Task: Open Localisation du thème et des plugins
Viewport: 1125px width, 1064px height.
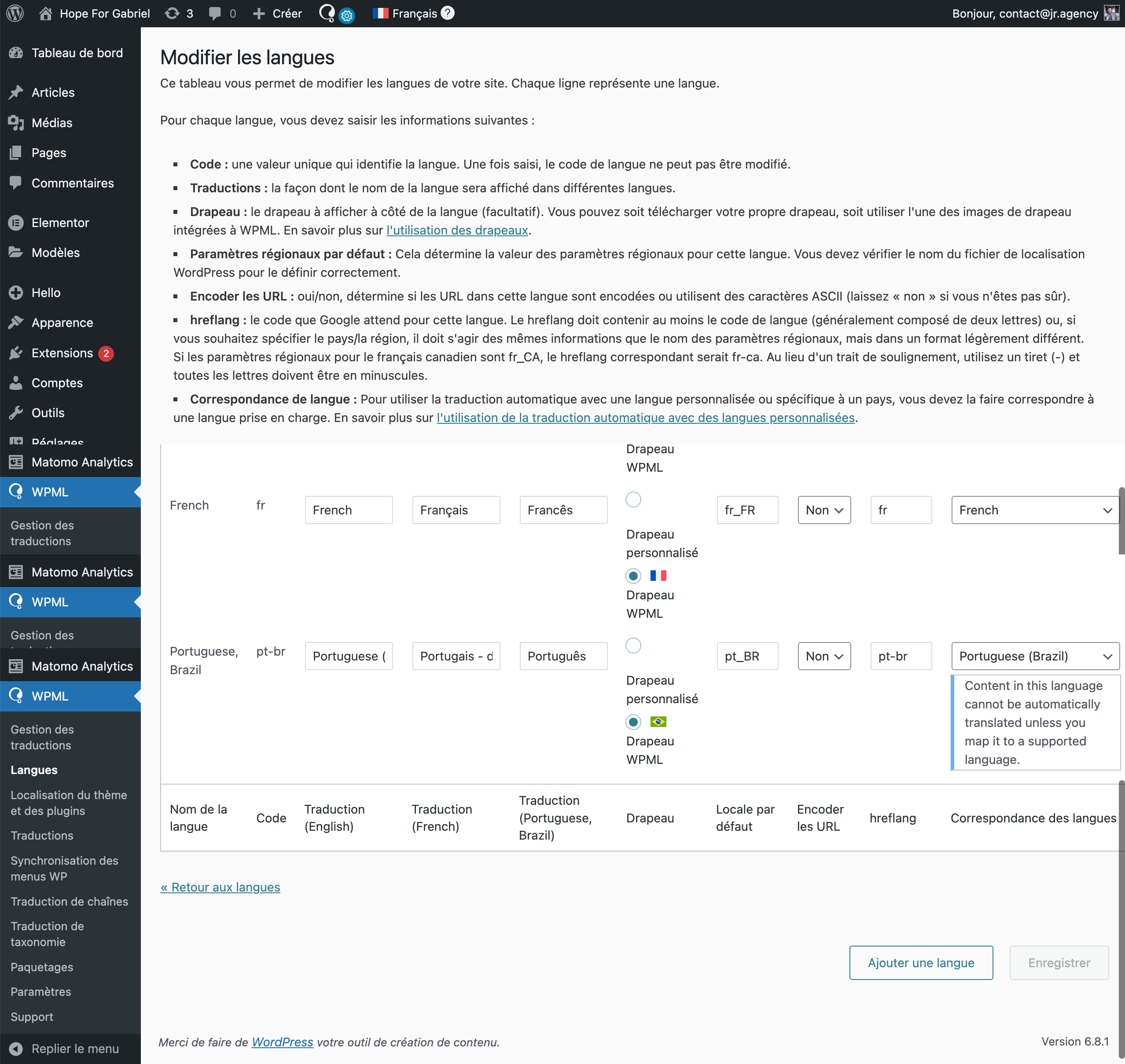Action: click(69, 803)
